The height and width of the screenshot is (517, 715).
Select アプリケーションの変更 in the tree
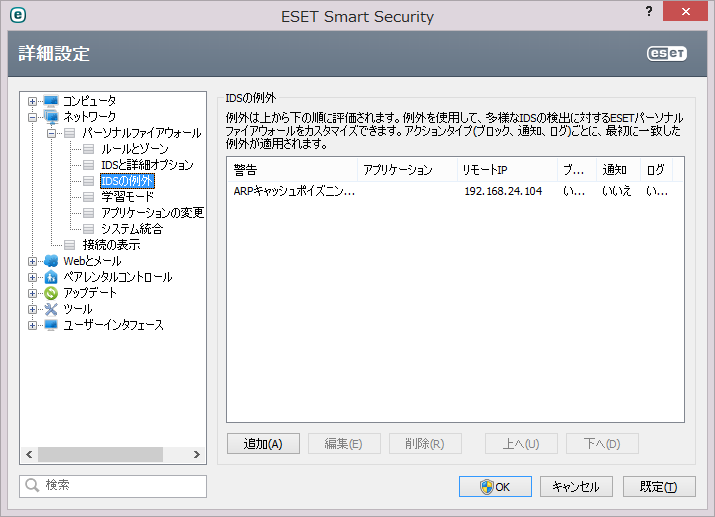[x=152, y=213]
